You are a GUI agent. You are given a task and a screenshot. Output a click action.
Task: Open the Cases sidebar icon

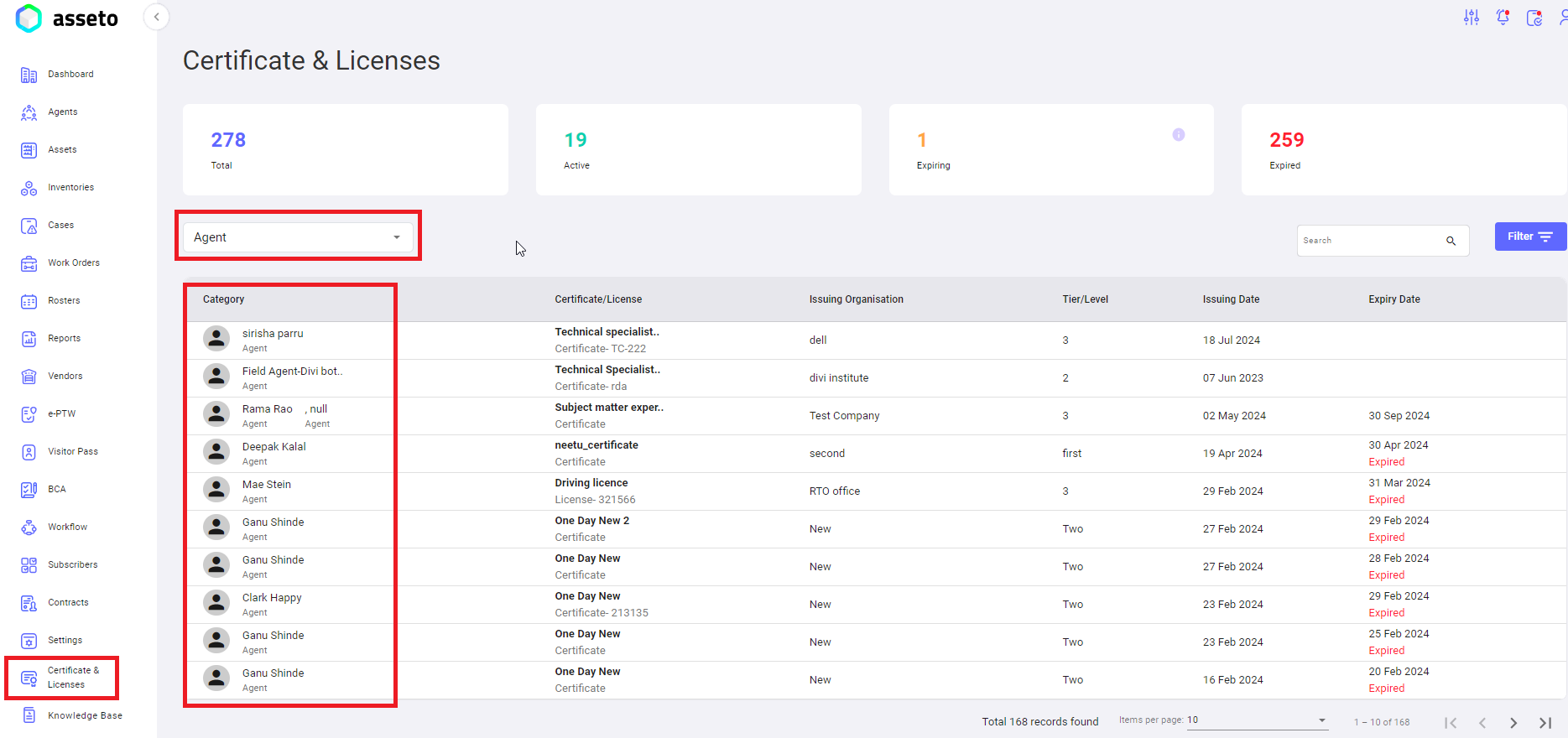click(29, 226)
